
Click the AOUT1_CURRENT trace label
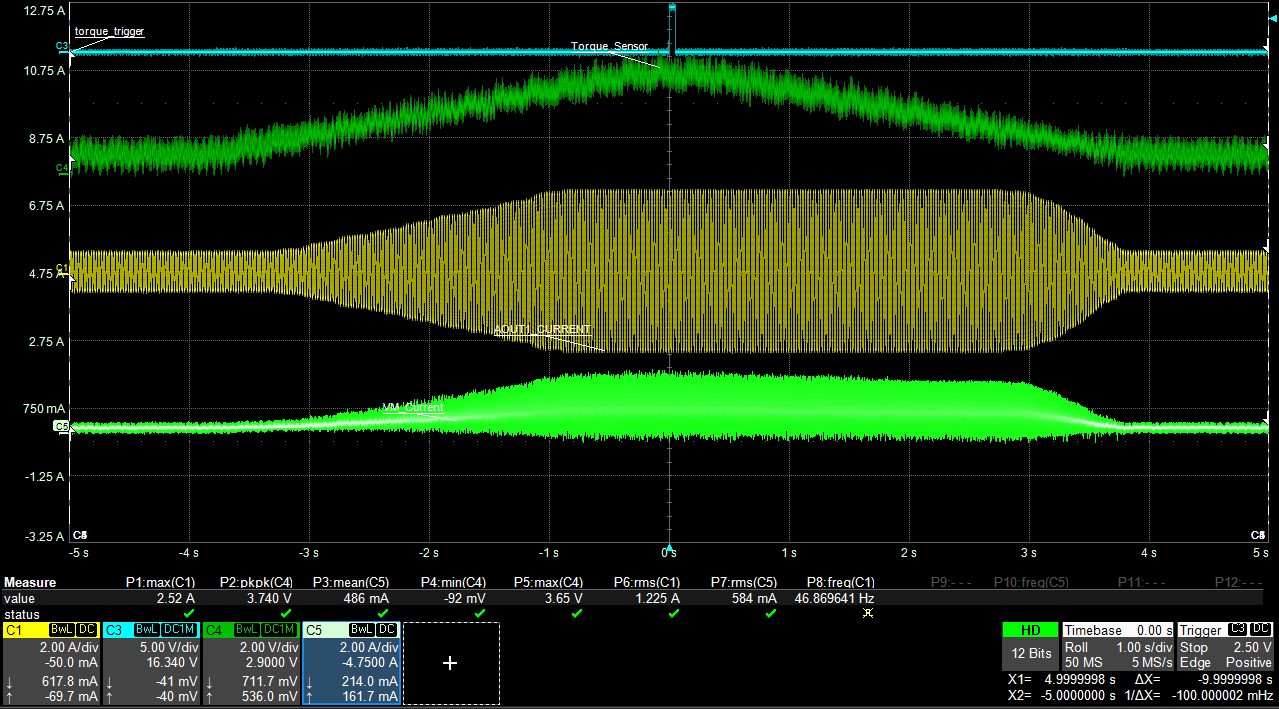542,329
